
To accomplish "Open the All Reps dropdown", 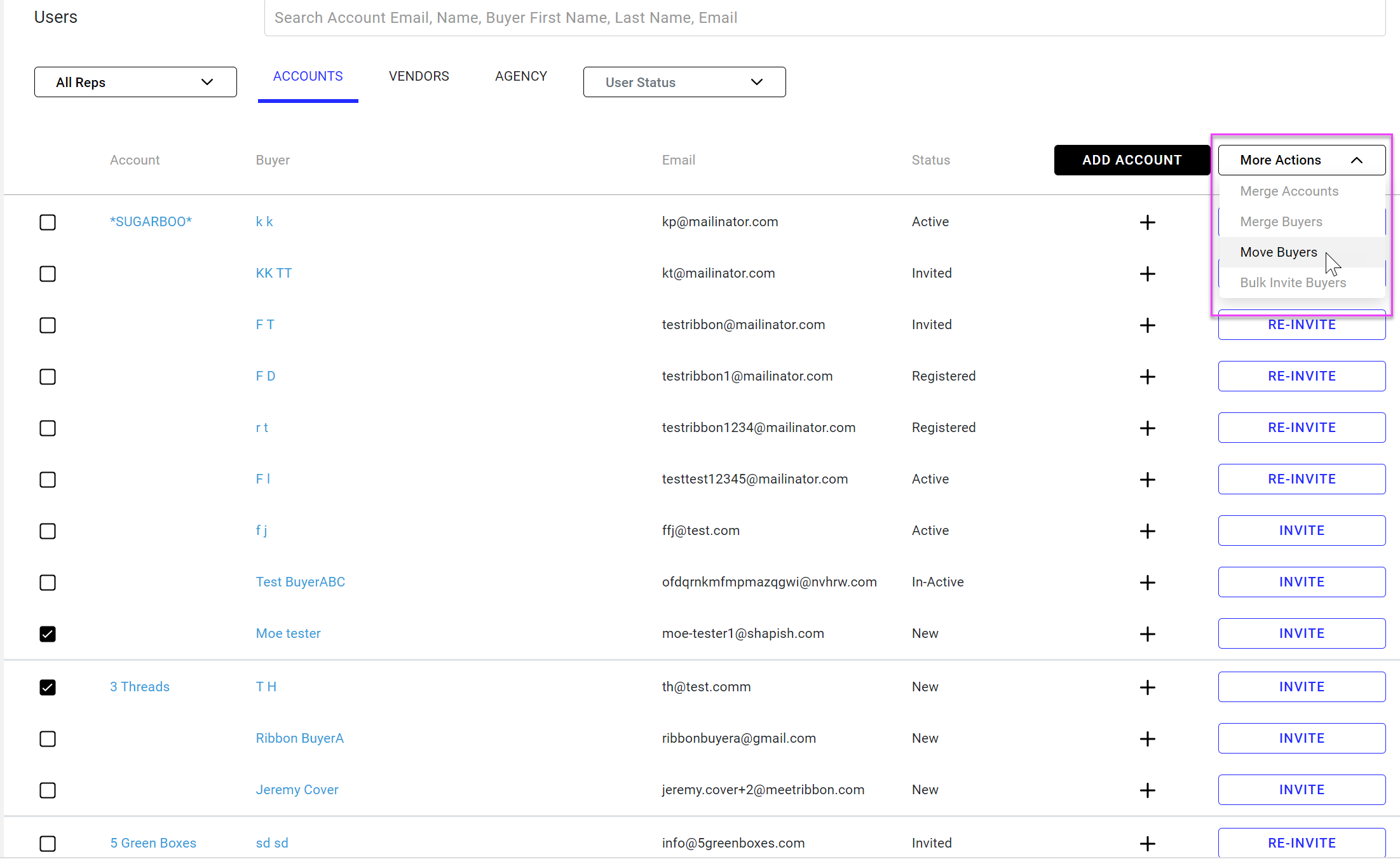I will [135, 82].
